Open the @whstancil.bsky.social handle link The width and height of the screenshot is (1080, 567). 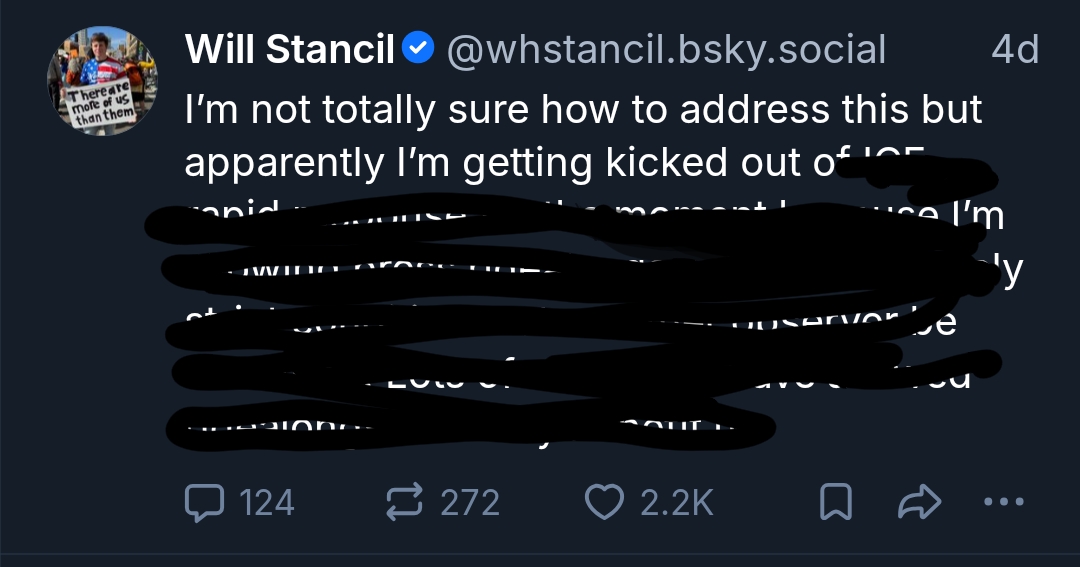click(665, 49)
